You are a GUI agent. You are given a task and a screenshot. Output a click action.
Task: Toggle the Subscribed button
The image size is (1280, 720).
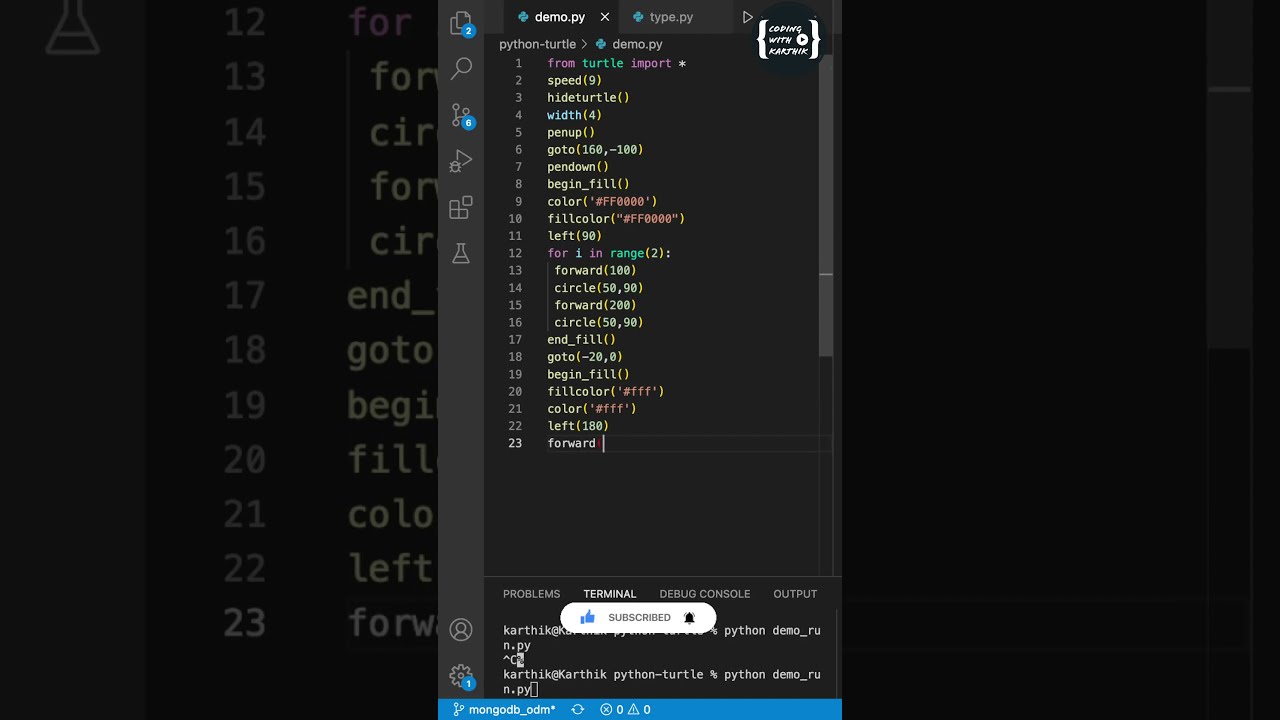coord(639,618)
